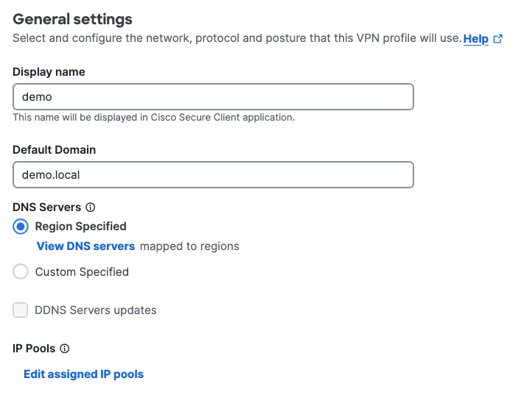Open Edit assigned IP pools
The image size is (521, 395).
tap(83, 374)
